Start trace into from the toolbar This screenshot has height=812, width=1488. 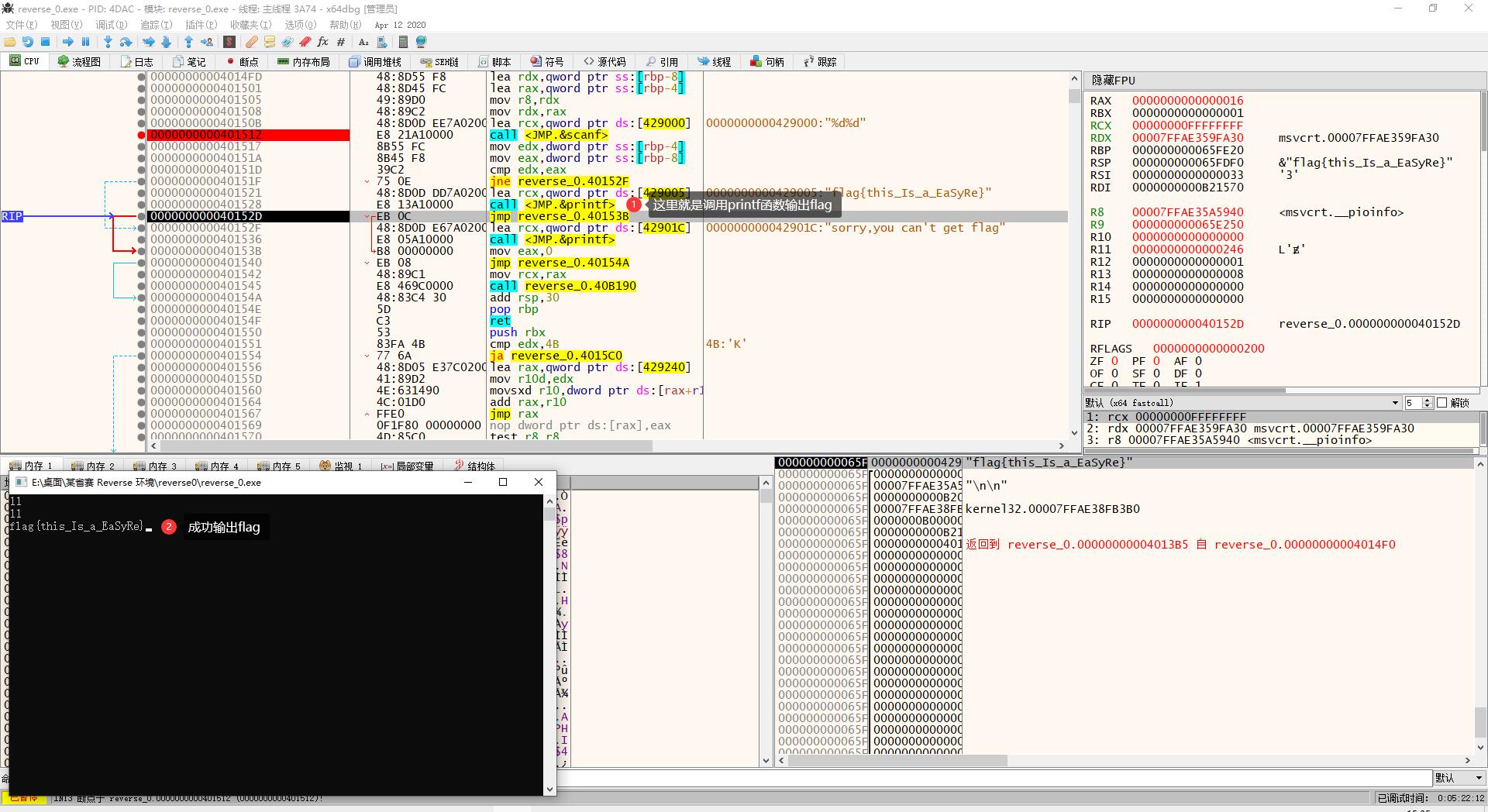tap(148, 42)
